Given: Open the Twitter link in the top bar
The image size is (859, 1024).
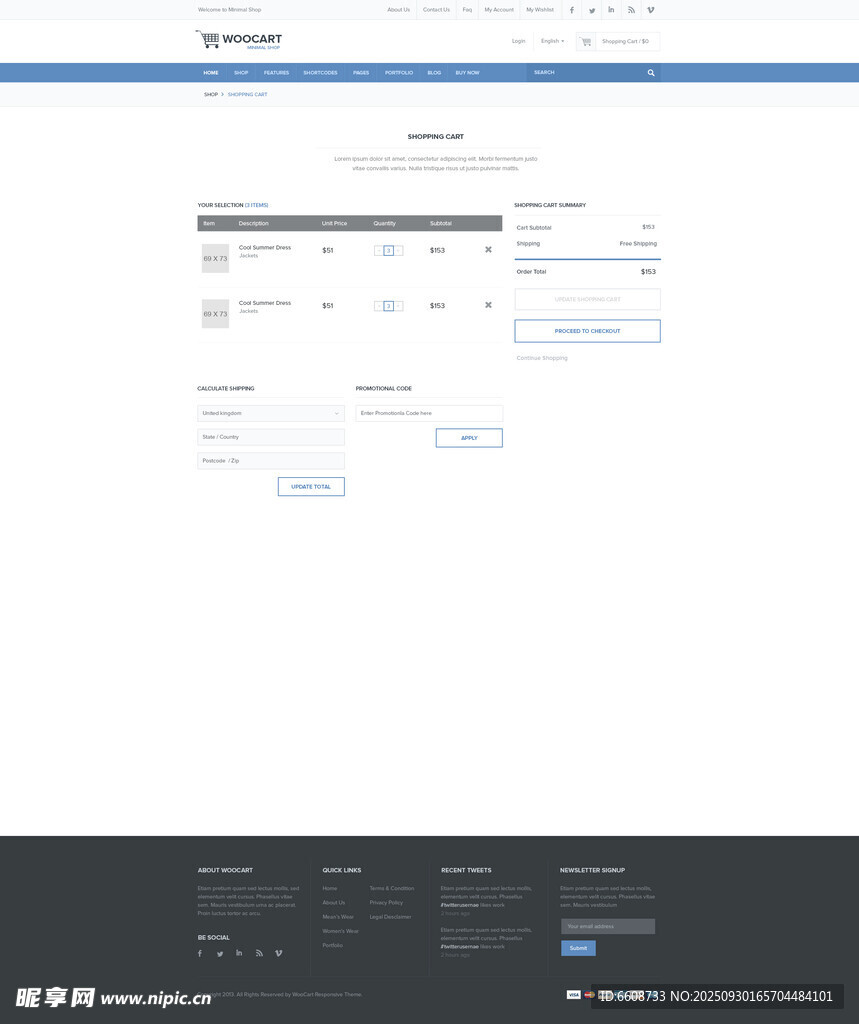Looking at the screenshot, I should coord(592,10).
